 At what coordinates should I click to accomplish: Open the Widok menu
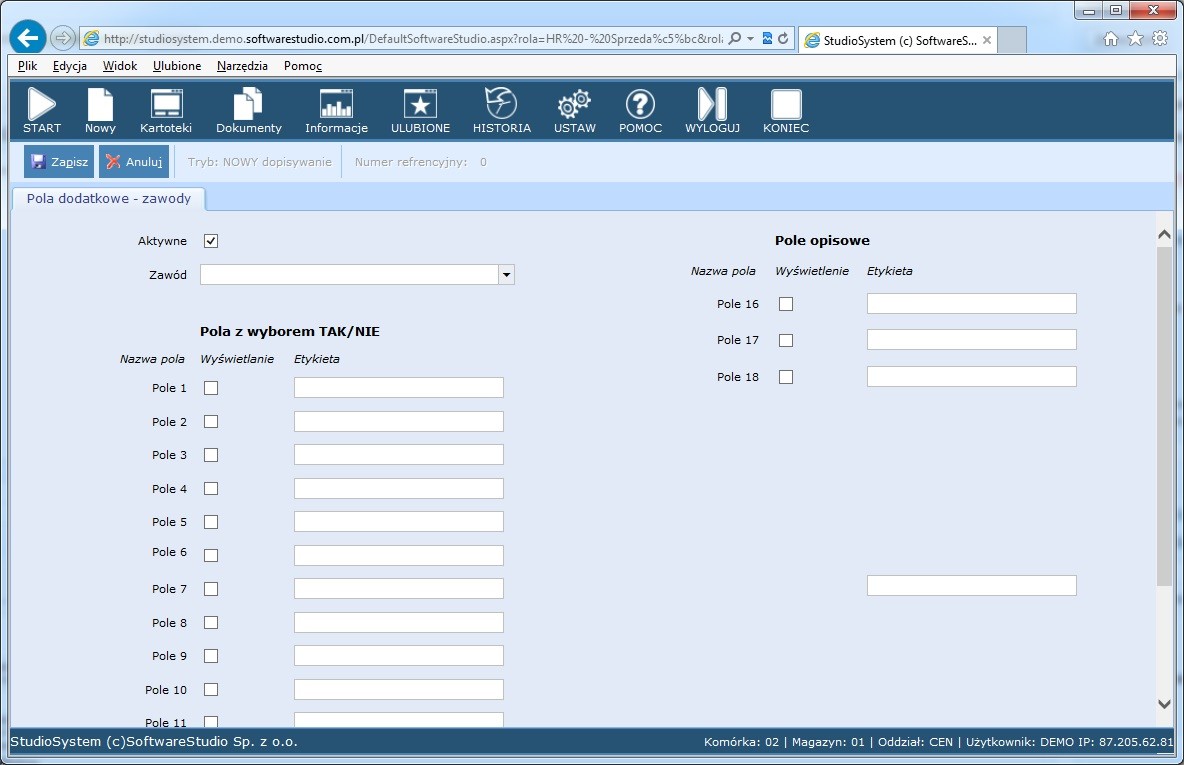pos(120,66)
